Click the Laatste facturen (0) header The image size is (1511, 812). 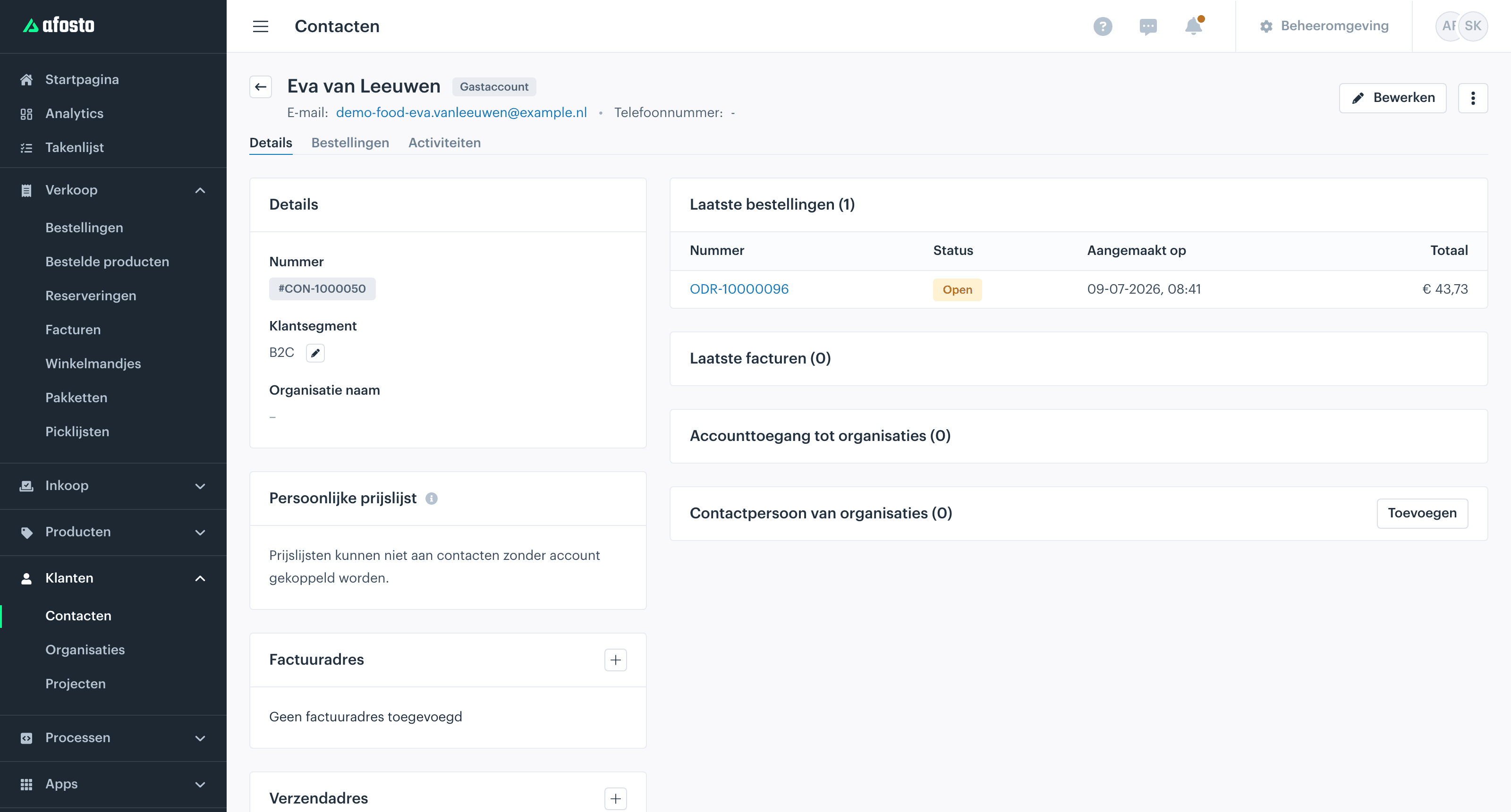tap(760, 359)
